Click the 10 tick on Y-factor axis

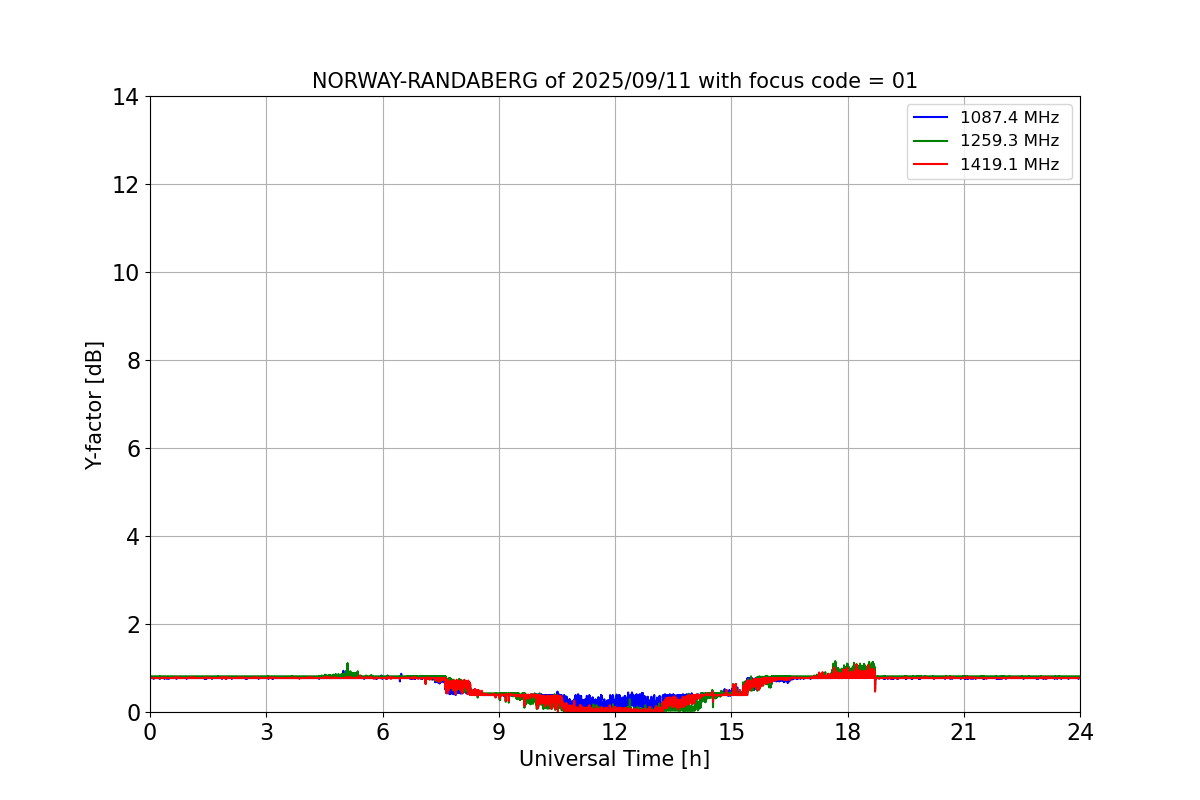tap(126, 273)
